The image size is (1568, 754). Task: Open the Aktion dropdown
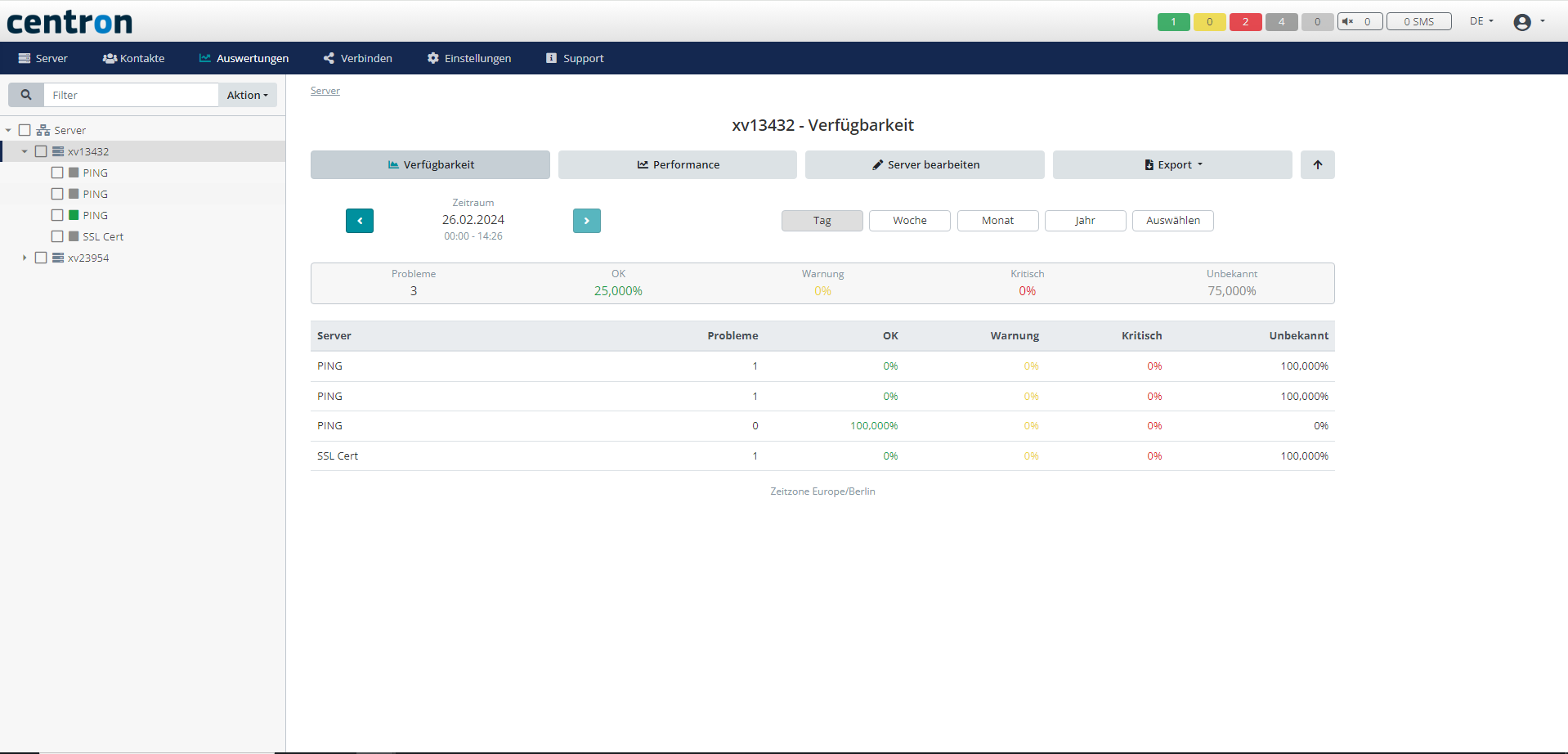[x=246, y=94]
